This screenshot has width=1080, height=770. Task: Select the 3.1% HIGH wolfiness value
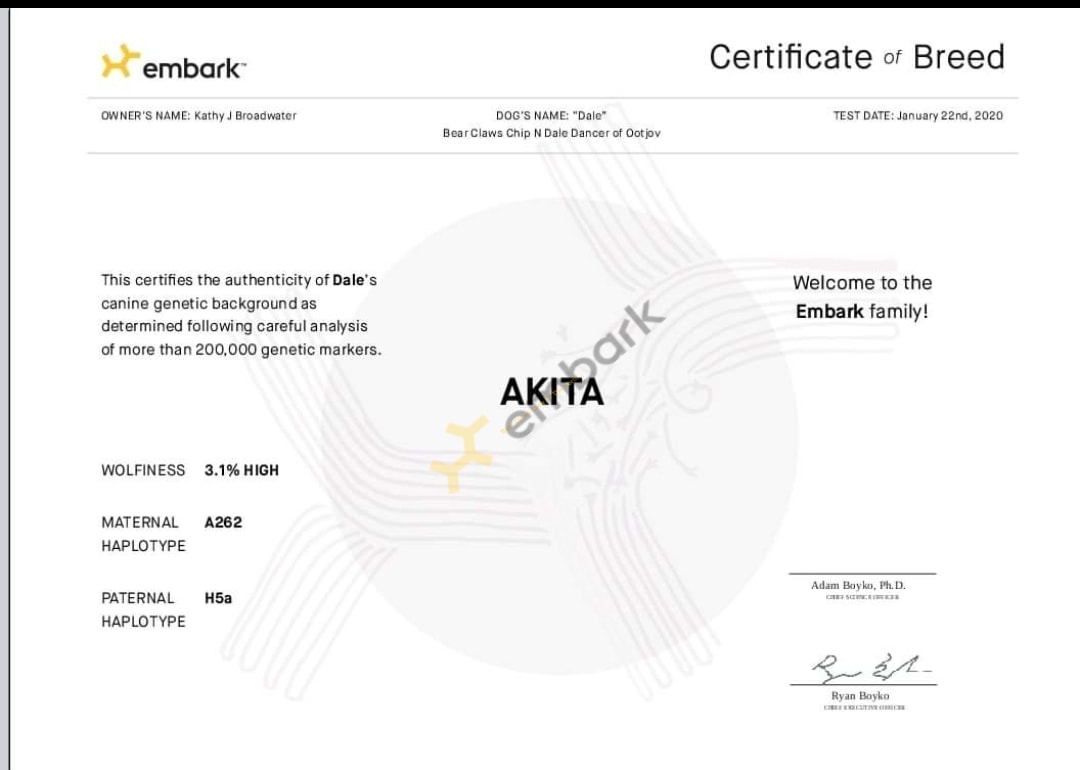pyautogui.click(x=241, y=470)
